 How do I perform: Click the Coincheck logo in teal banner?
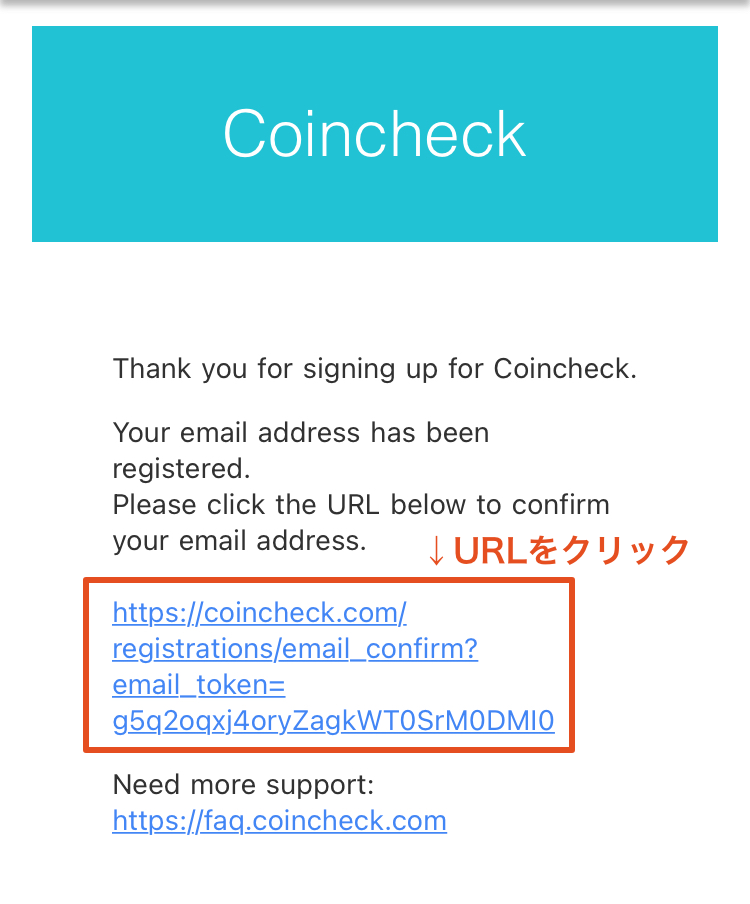point(375,134)
